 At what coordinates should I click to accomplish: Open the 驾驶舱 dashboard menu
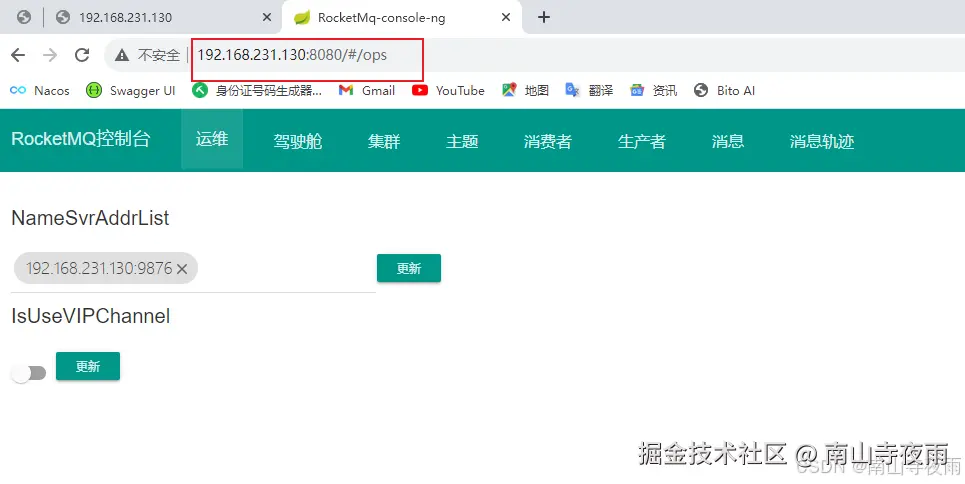298,141
